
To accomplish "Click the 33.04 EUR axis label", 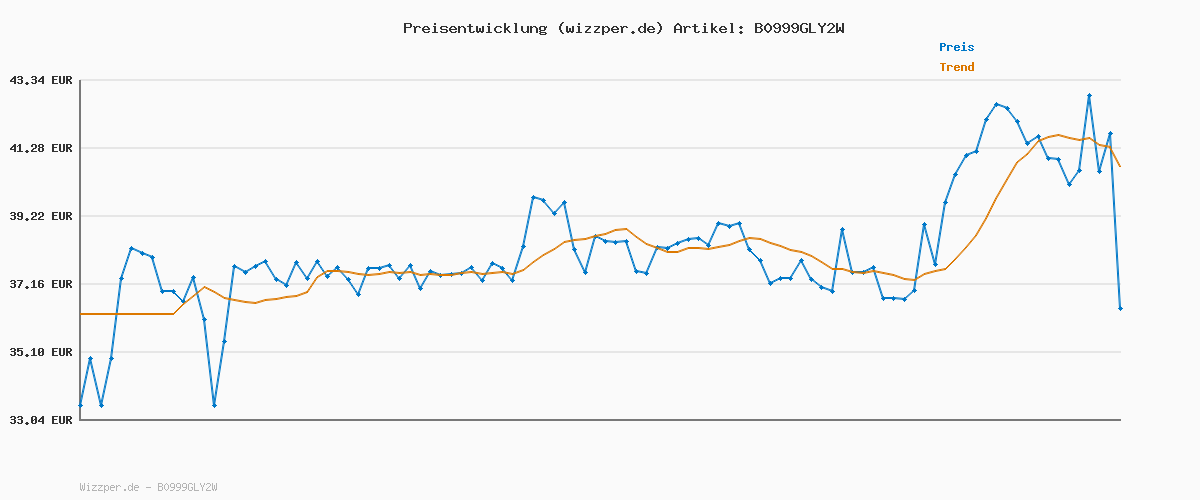I will [x=41, y=420].
